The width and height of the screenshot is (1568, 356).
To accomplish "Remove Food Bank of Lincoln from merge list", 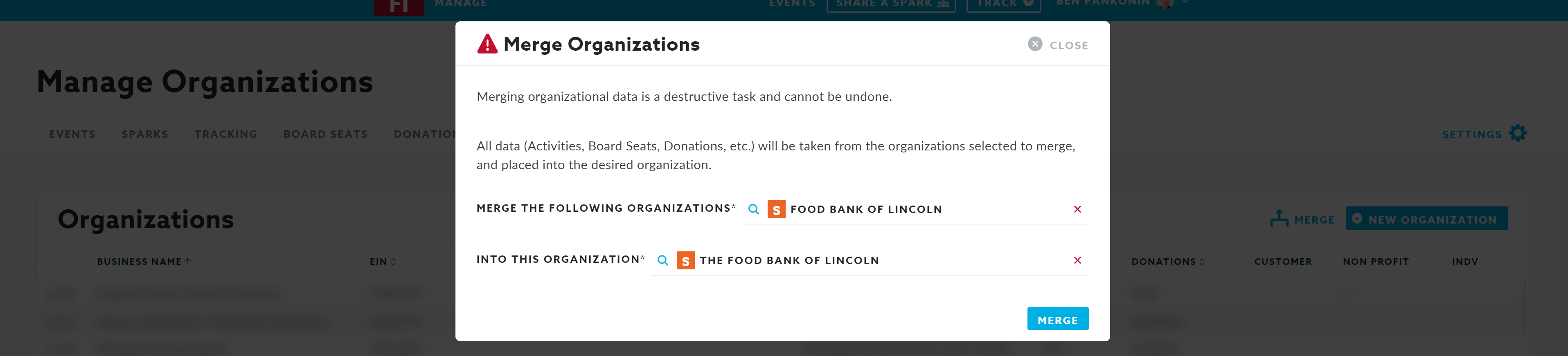I will point(1077,210).
